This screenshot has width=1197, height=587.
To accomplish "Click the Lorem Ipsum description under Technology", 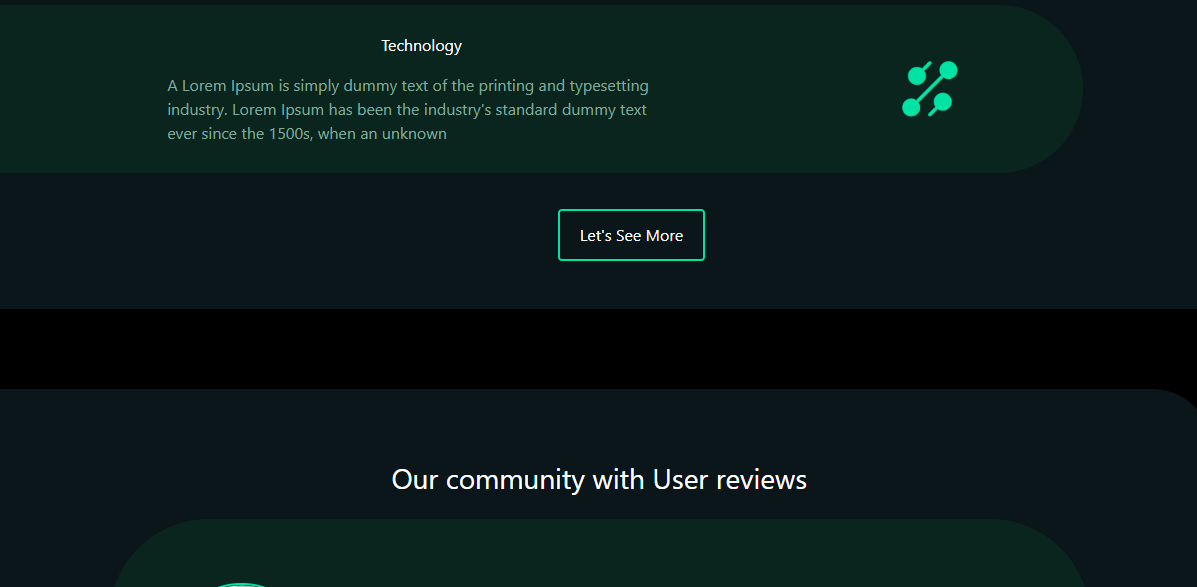I will point(408,109).
